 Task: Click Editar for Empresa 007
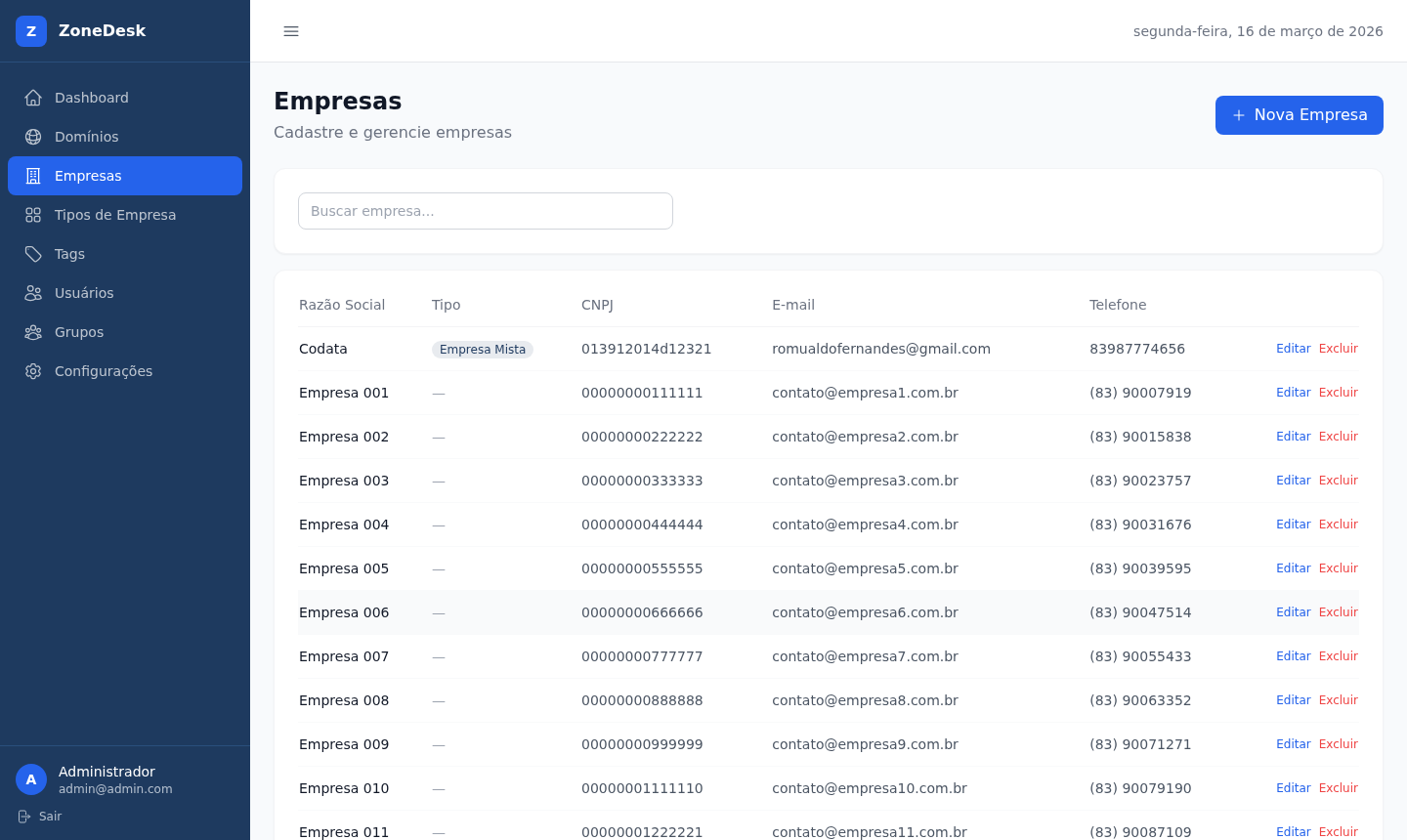point(1293,656)
